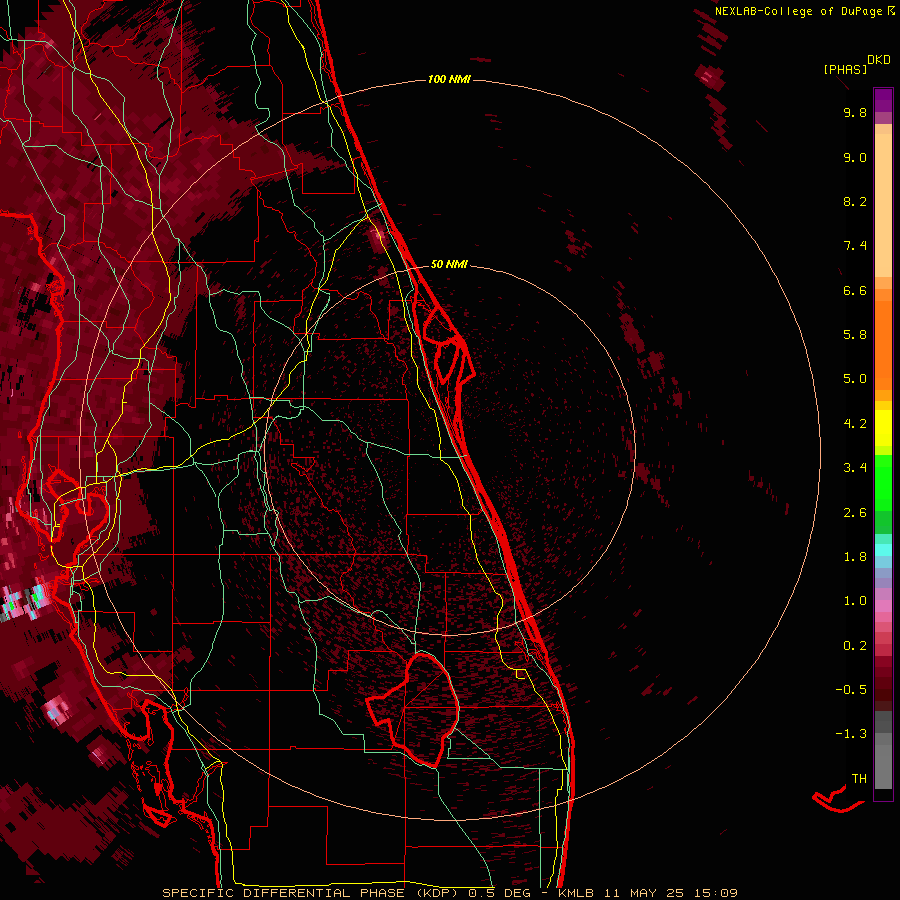Select the 5.8 scale value

855,335
